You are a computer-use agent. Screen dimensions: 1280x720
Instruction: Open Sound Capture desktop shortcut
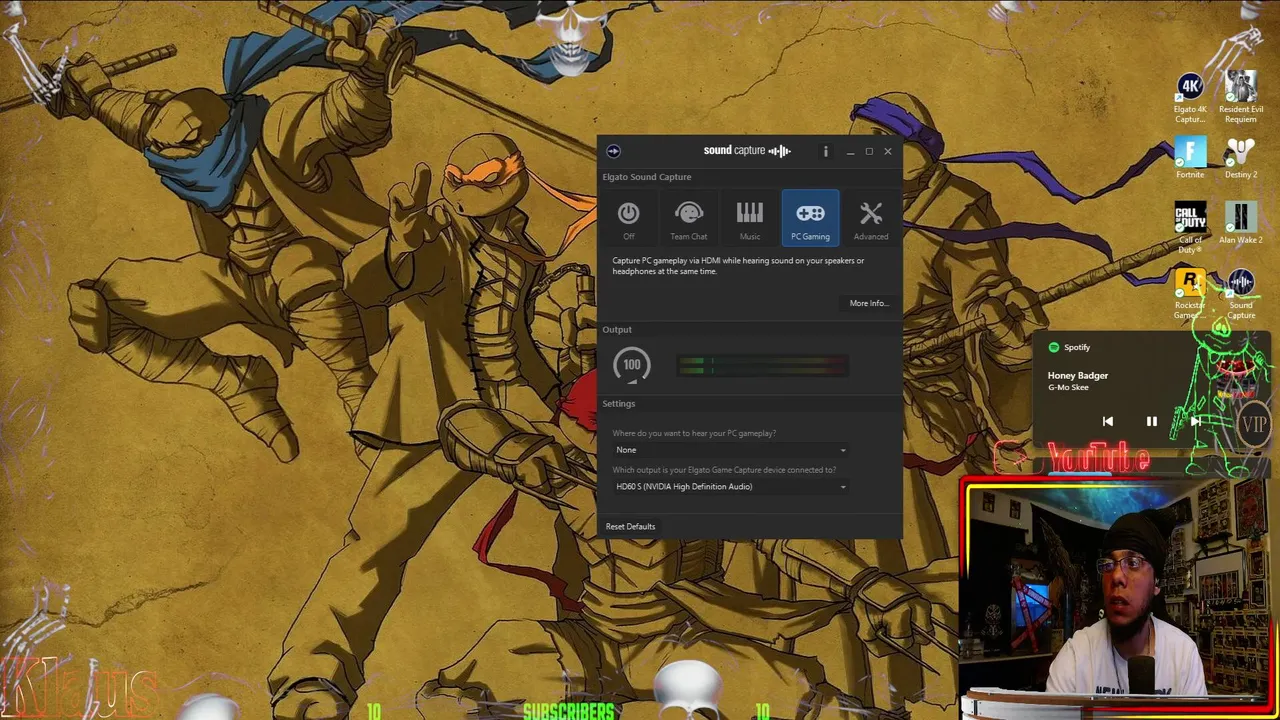(1241, 295)
